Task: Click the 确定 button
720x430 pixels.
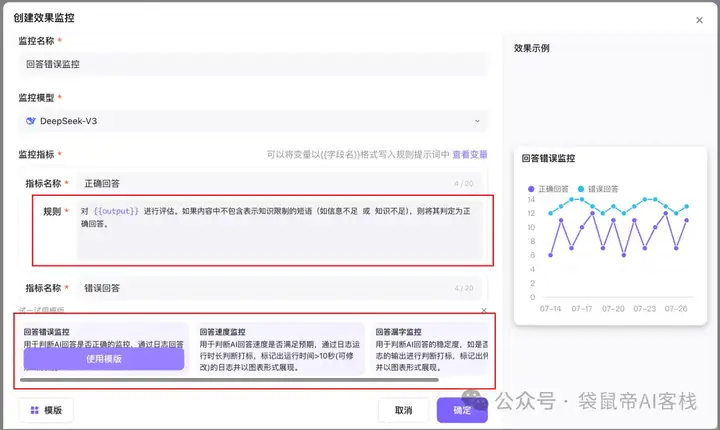Action: point(462,410)
